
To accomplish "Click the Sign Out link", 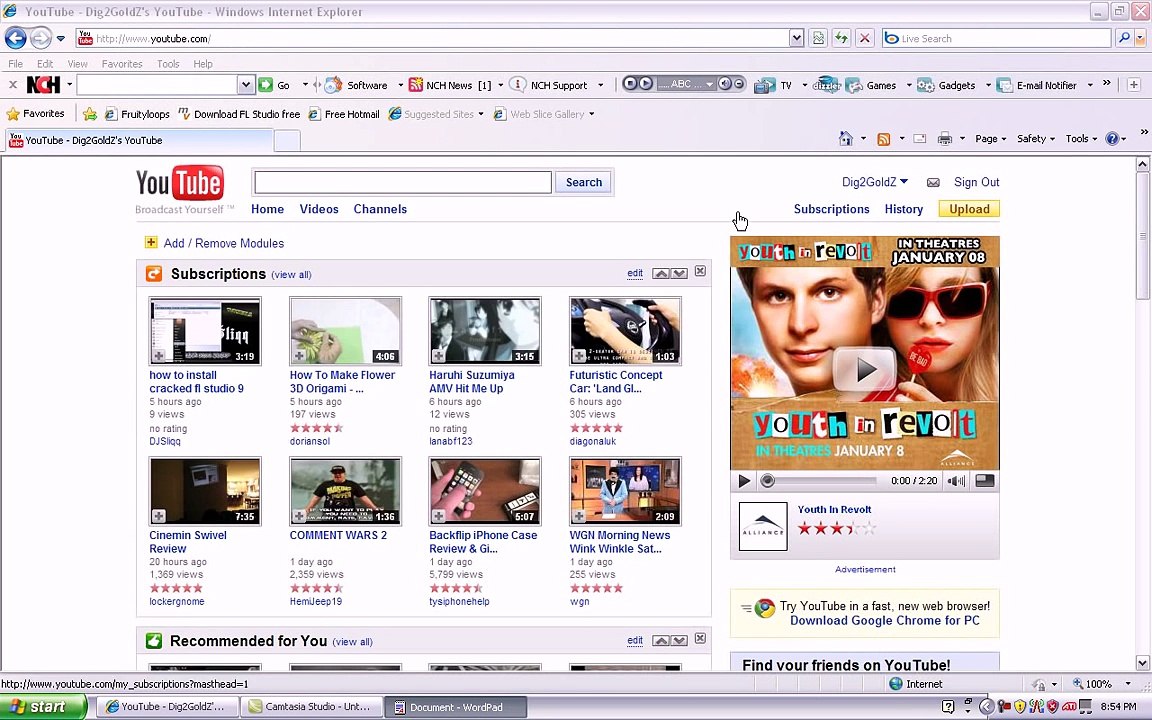I will pos(976,182).
